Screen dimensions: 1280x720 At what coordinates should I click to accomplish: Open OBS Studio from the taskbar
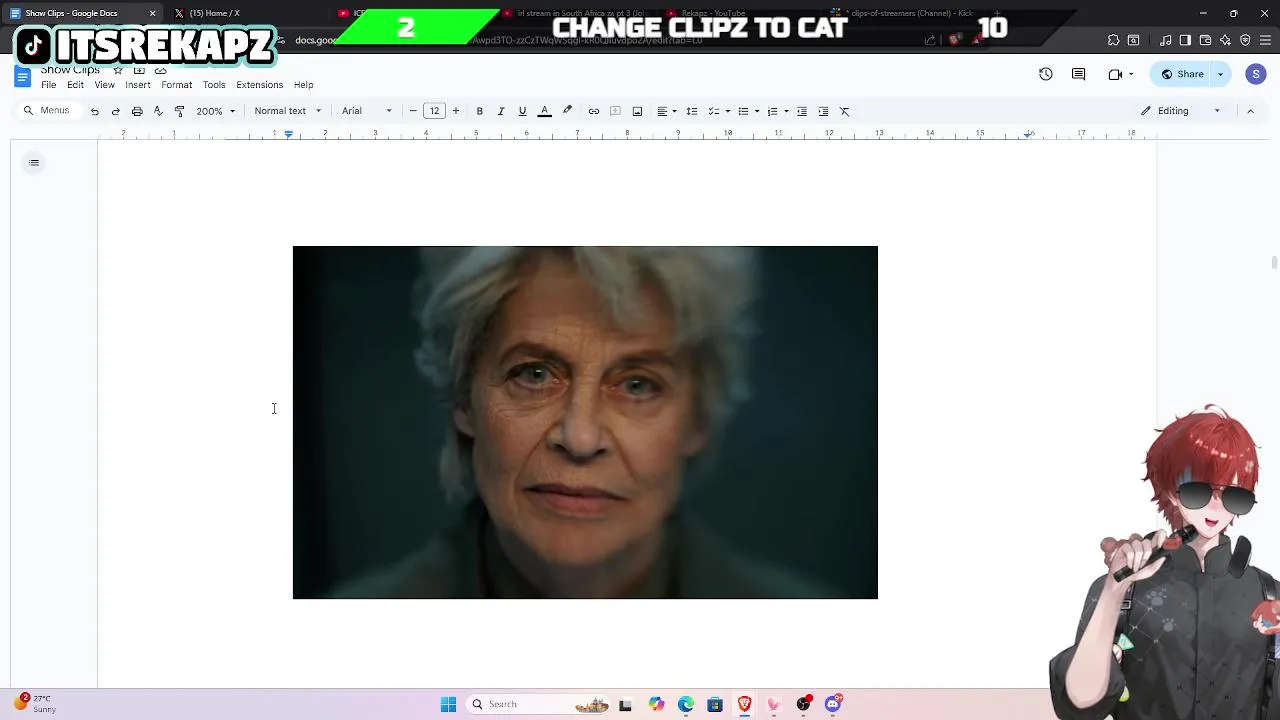pyautogui.click(x=804, y=704)
